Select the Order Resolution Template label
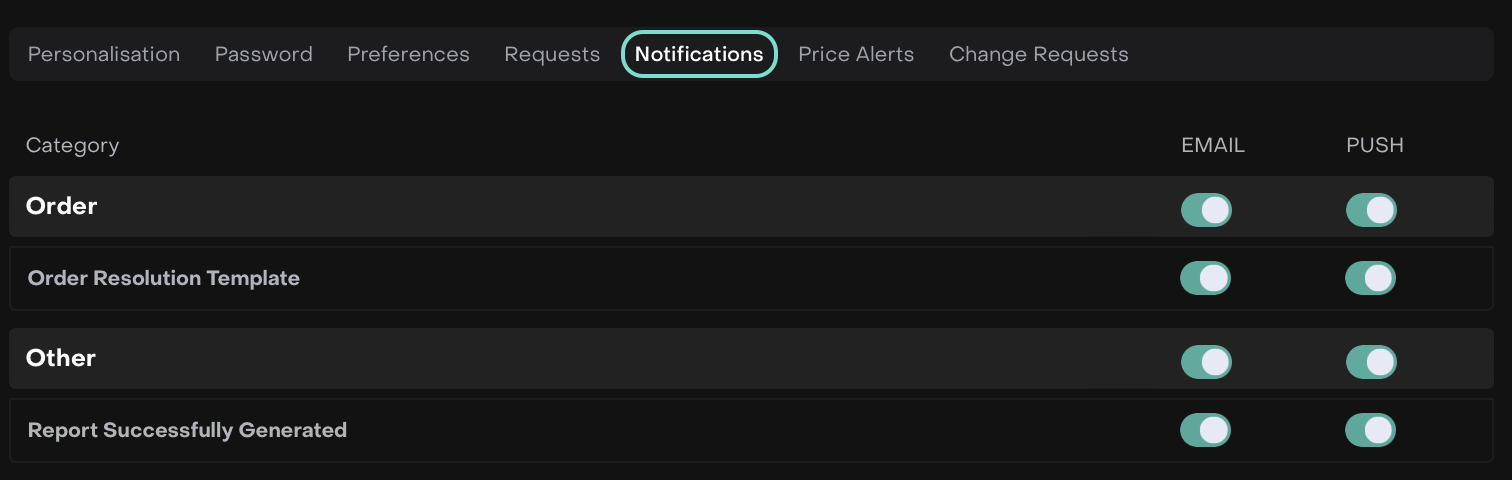 164,278
